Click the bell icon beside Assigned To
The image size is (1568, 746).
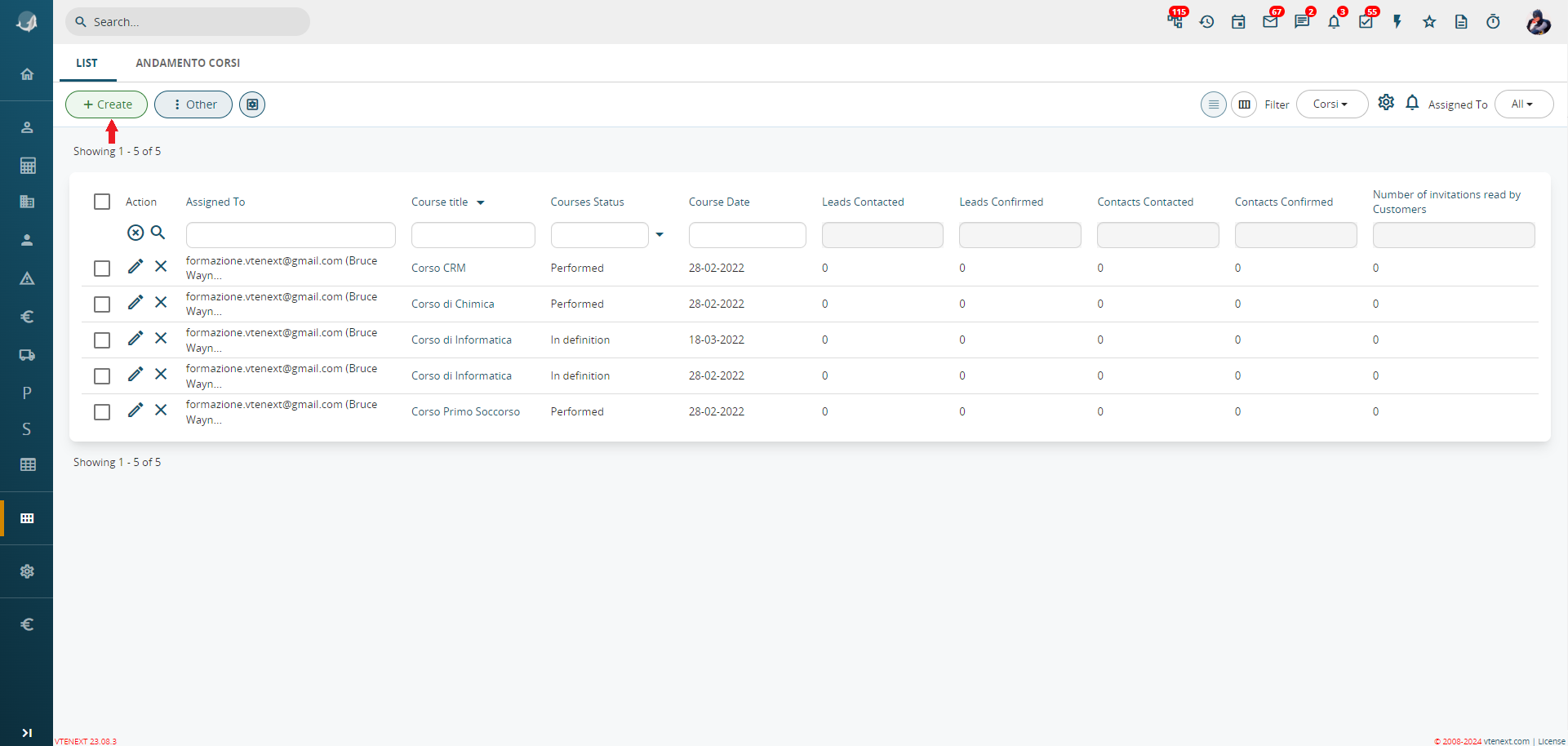tap(1412, 103)
